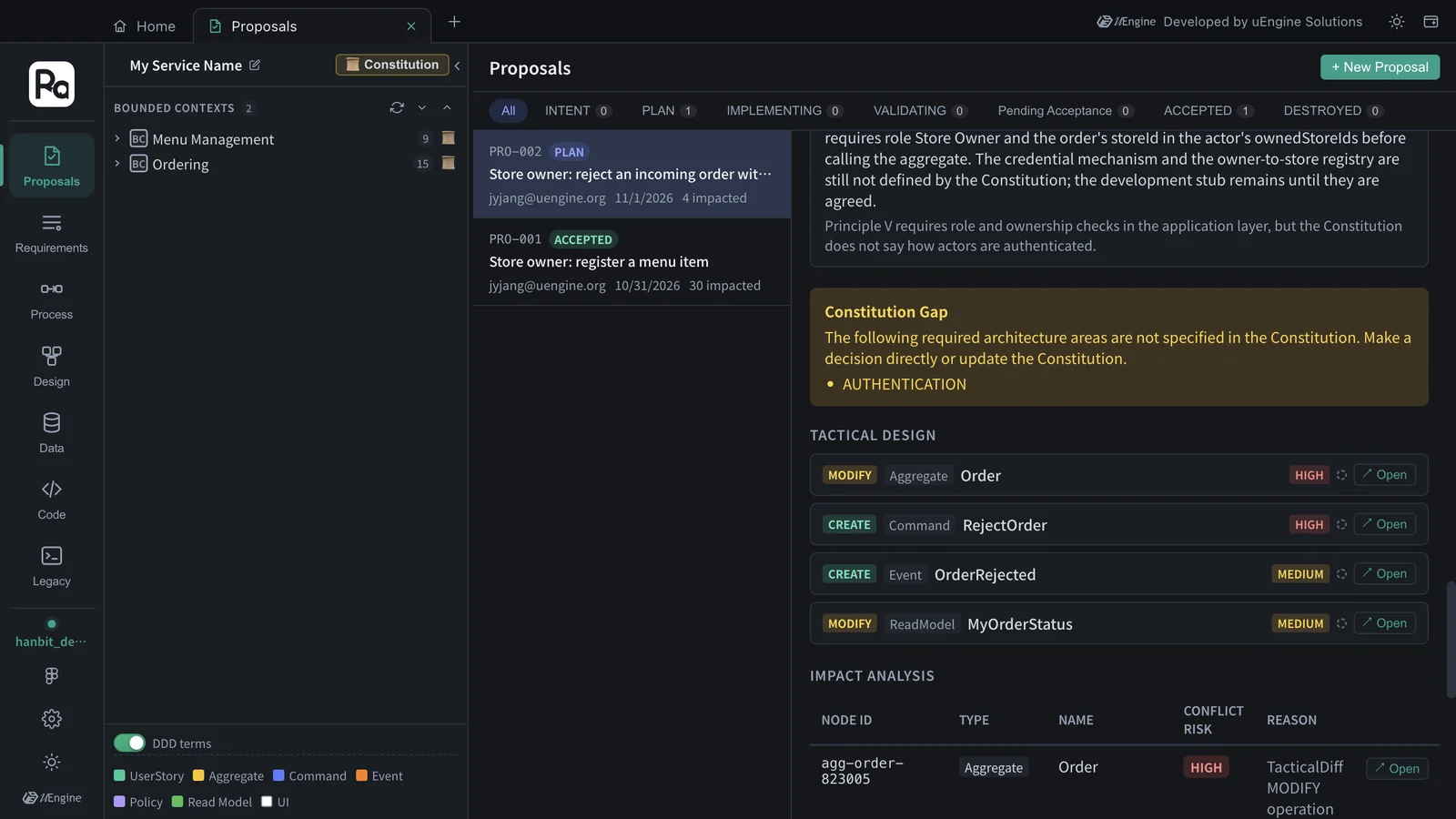Open the Data sidebar section
The image size is (1456, 819).
pyautogui.click(x=52, y=433)
